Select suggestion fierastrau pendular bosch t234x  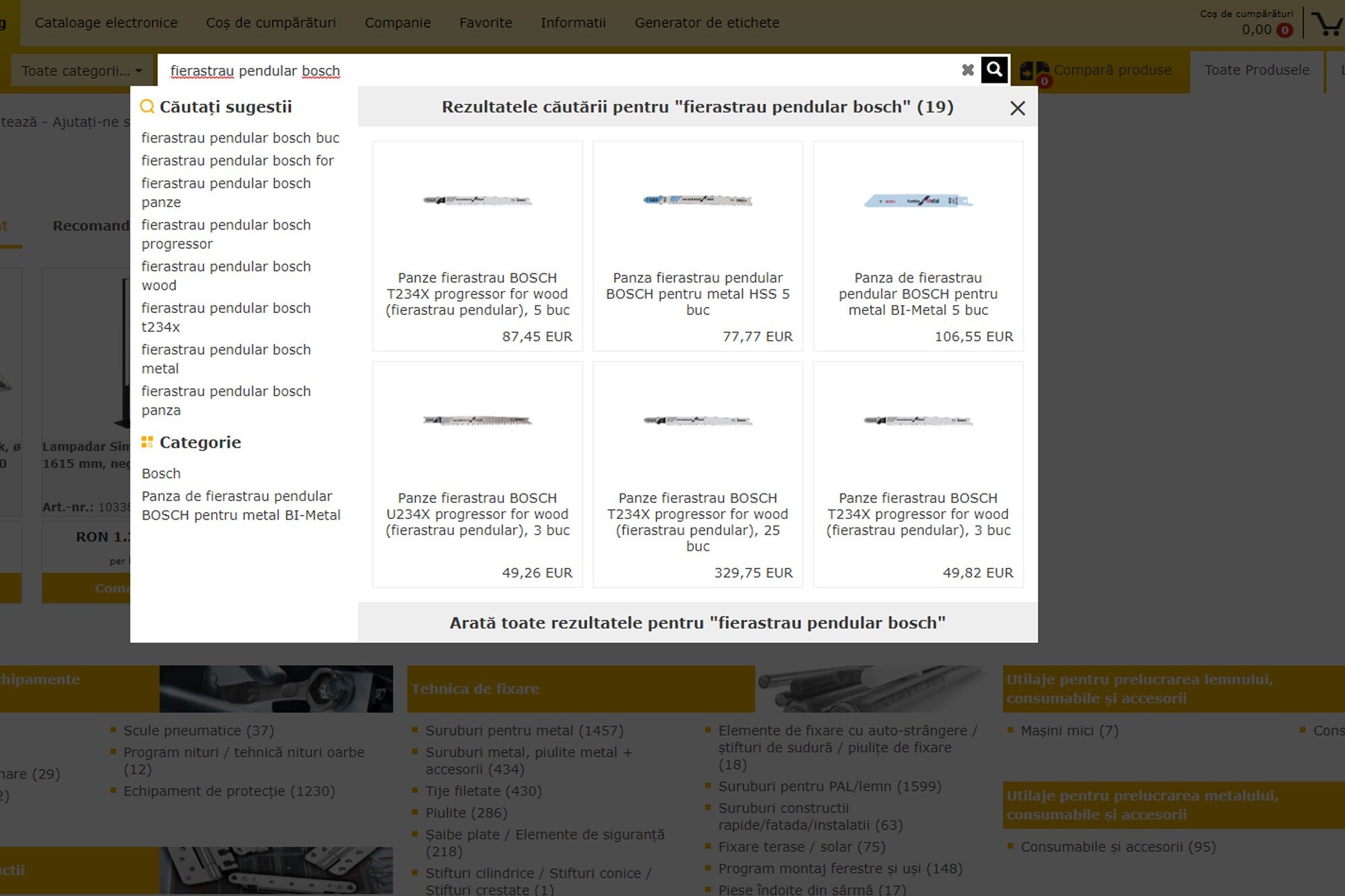click(226, 317)
